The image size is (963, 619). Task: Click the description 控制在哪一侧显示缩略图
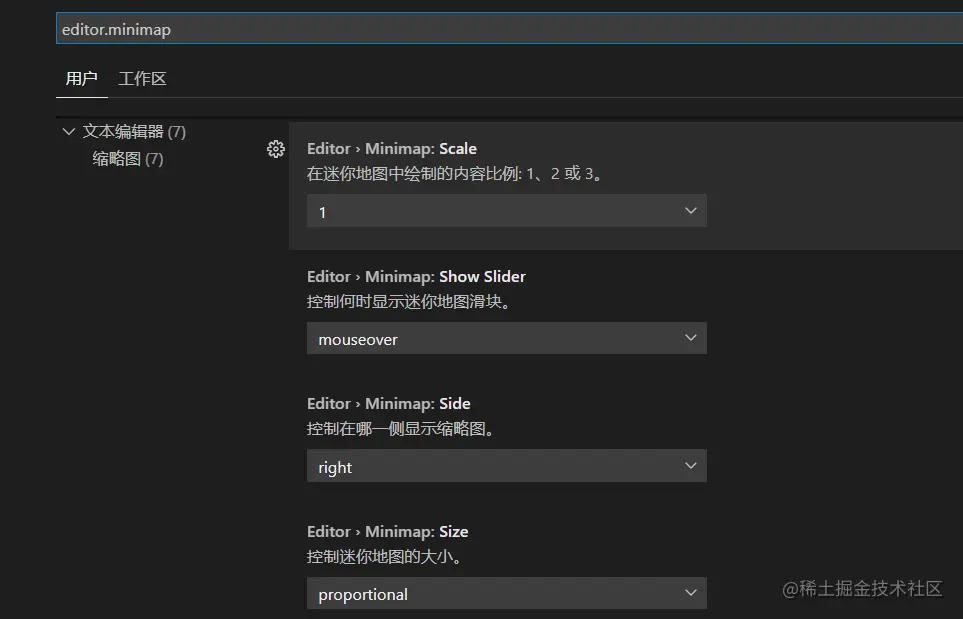pos(401,429)
